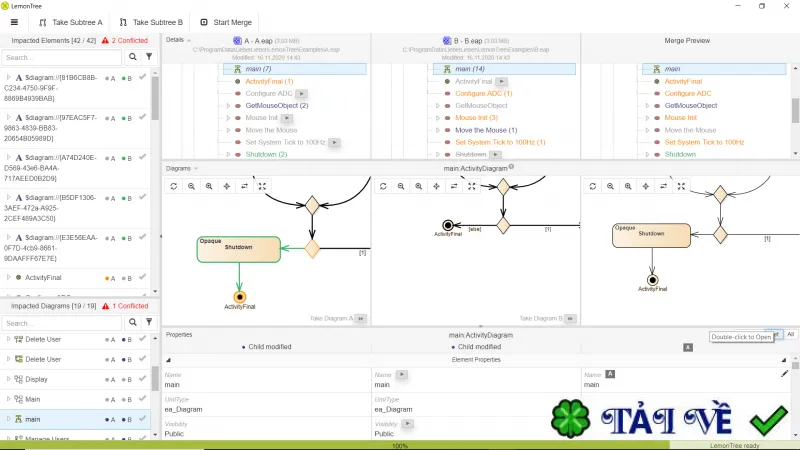Zoom in on Merge Preview diagram

point(628,186)
